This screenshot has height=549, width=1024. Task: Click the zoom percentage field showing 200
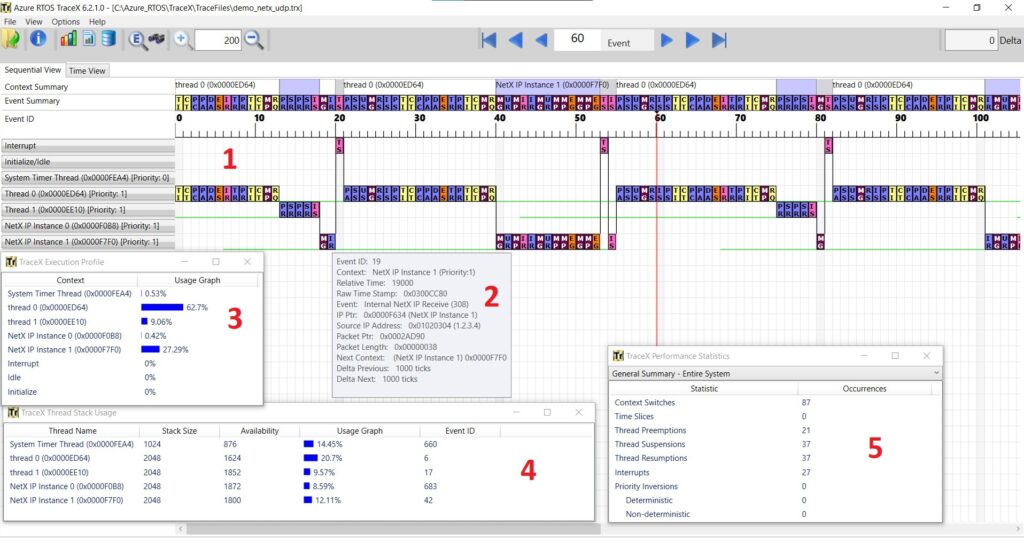point(218,40)
